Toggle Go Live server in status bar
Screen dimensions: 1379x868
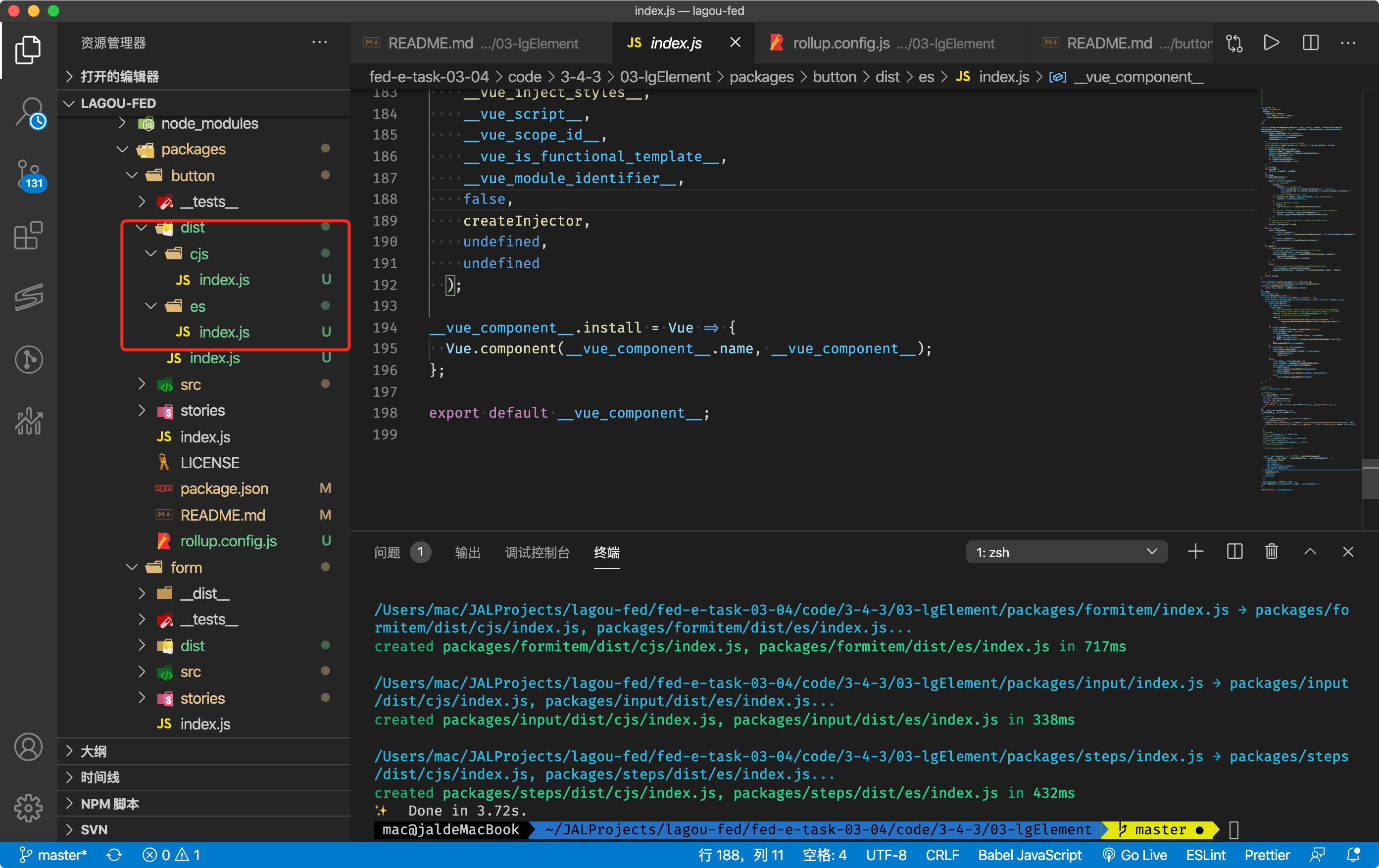pos(1135,855)
